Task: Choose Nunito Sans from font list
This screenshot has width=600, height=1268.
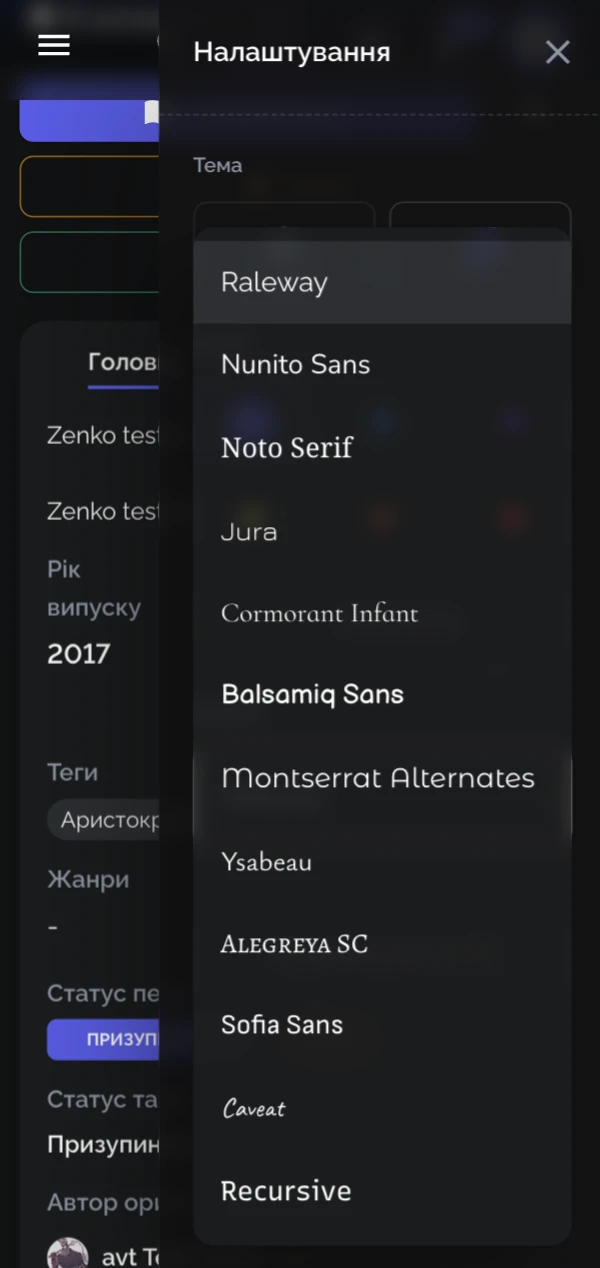Action: (x=381, y=364)
